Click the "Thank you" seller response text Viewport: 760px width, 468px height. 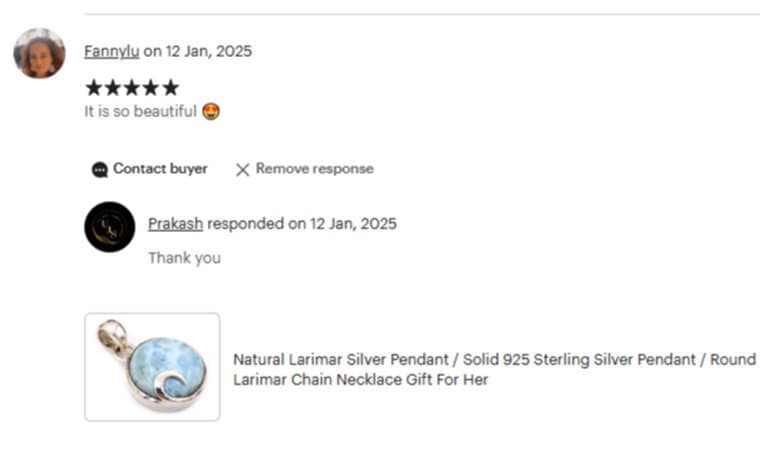tap(185, 258)
